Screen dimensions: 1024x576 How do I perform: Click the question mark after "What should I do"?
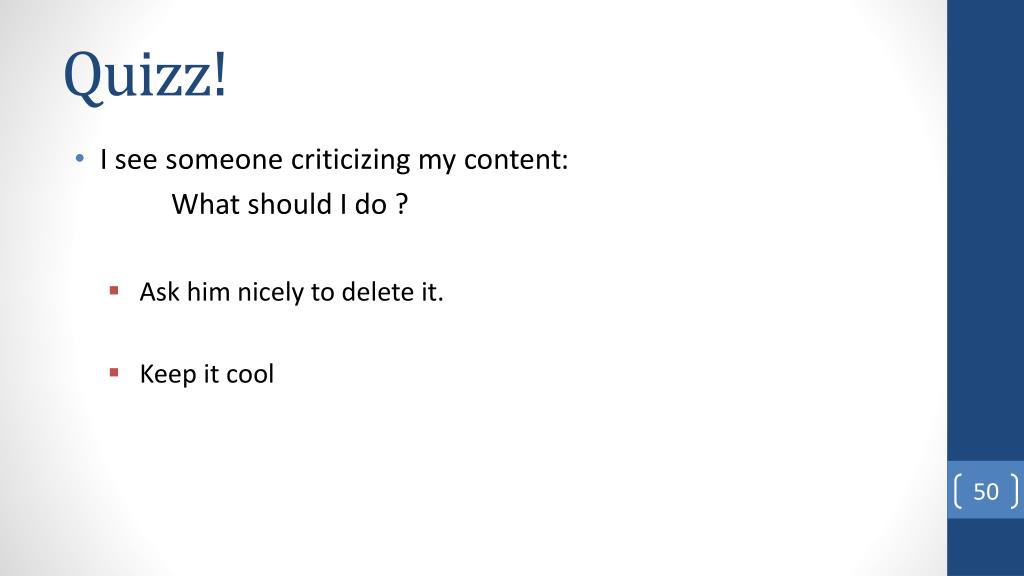click(x=402, y=205)
